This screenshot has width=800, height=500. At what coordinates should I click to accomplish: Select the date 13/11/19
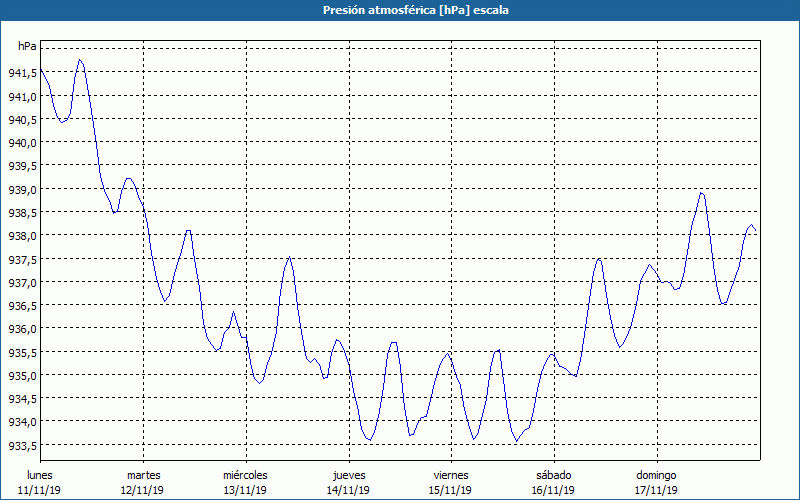245,490
